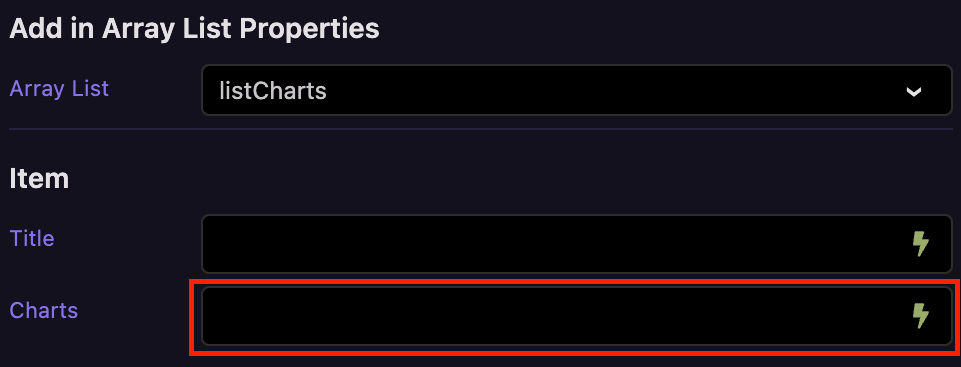Click the lightning bolt icon in Title field
The image size is (961, 367).
point(921,244)
